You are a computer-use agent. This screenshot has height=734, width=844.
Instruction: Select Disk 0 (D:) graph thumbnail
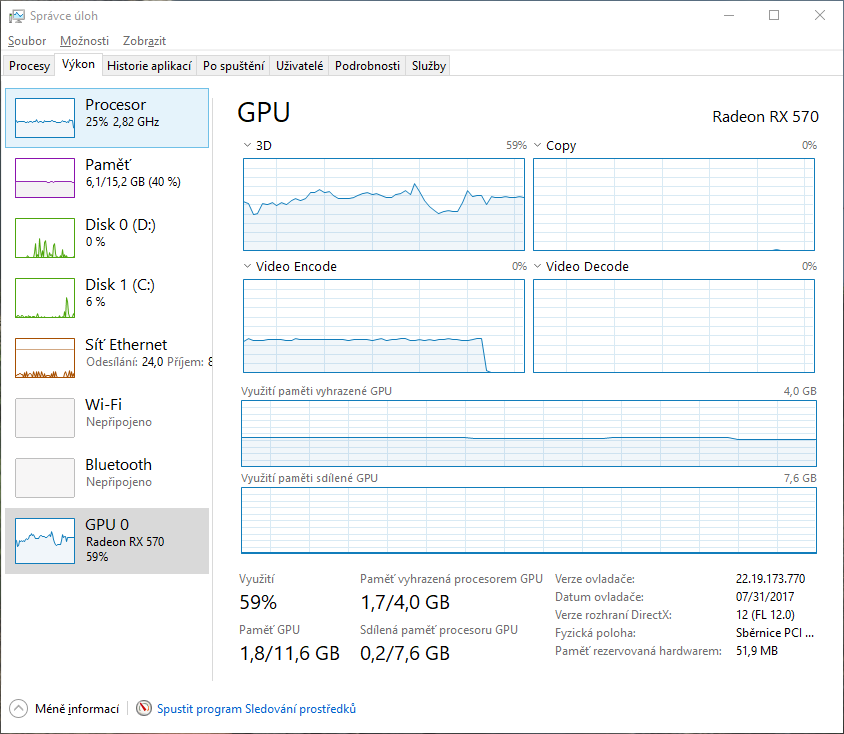pos(45,238)
